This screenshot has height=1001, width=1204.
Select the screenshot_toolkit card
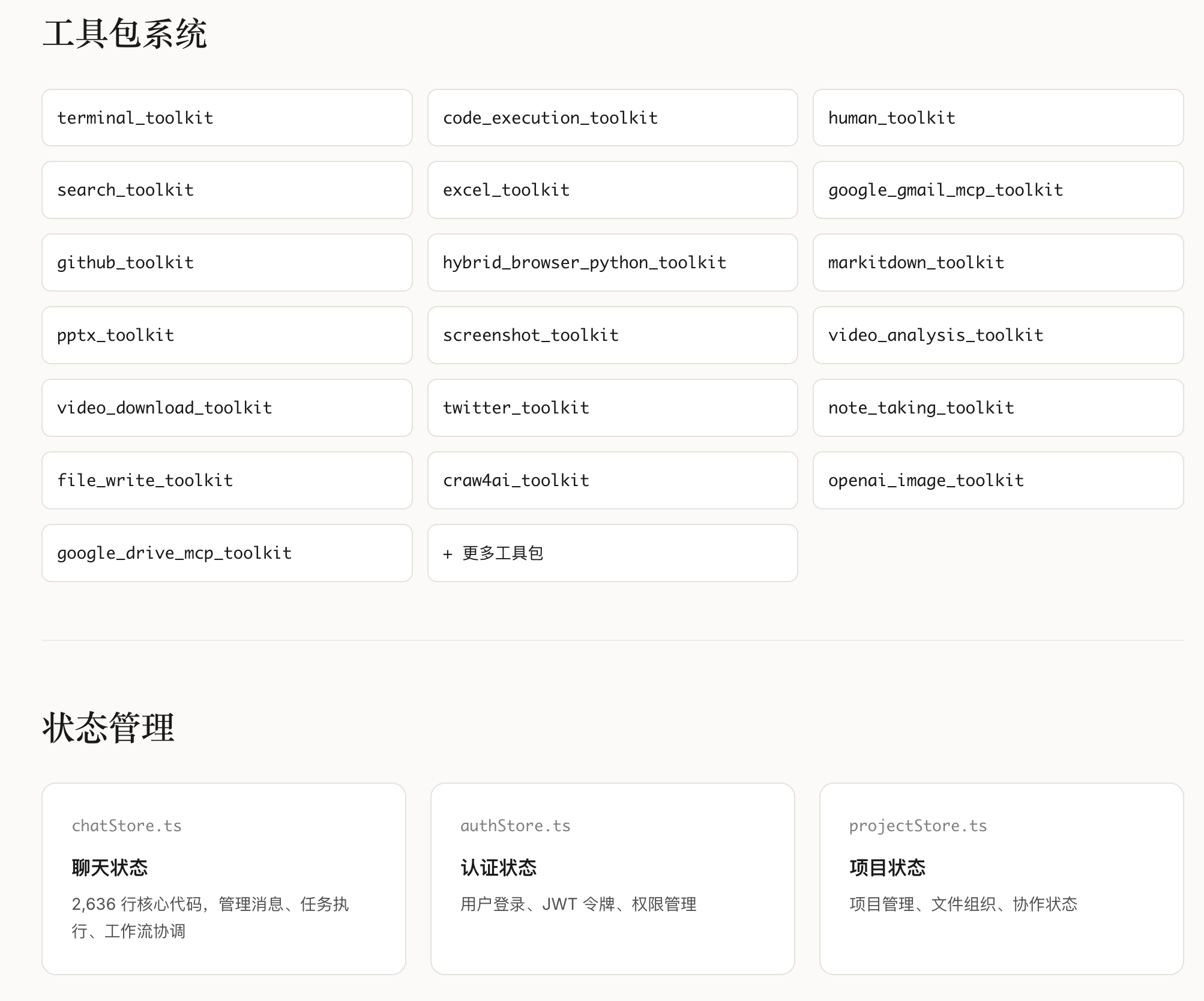click(612, 335)
